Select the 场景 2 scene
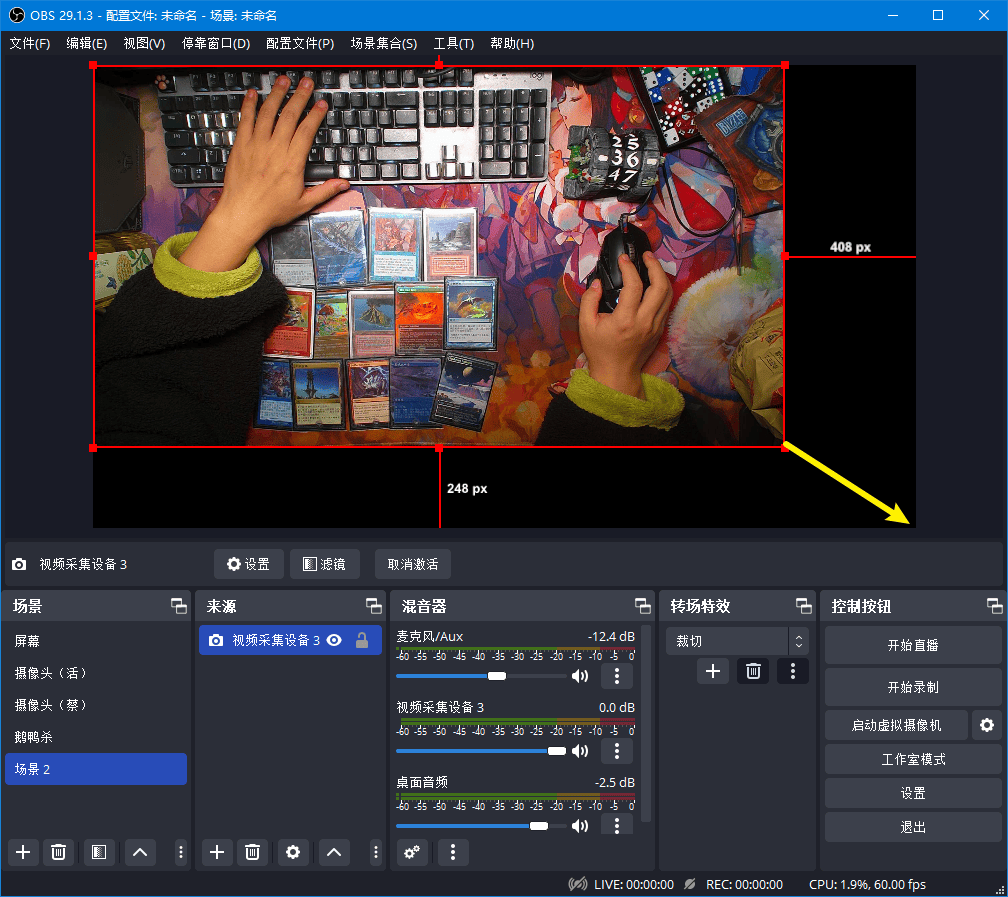This screenshot has width=1008, height=897. point(96,769)
